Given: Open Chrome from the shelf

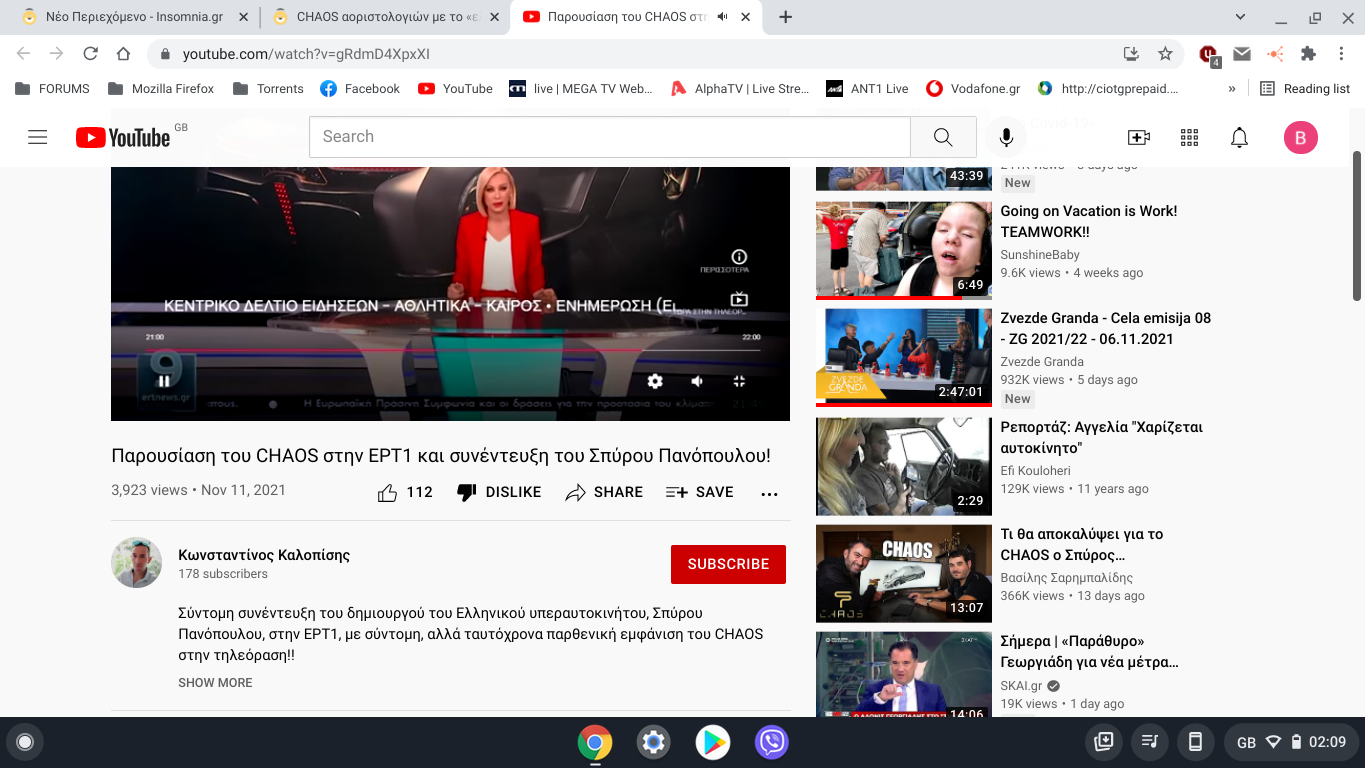Looking at the screenshot, I should pos(595,742).
